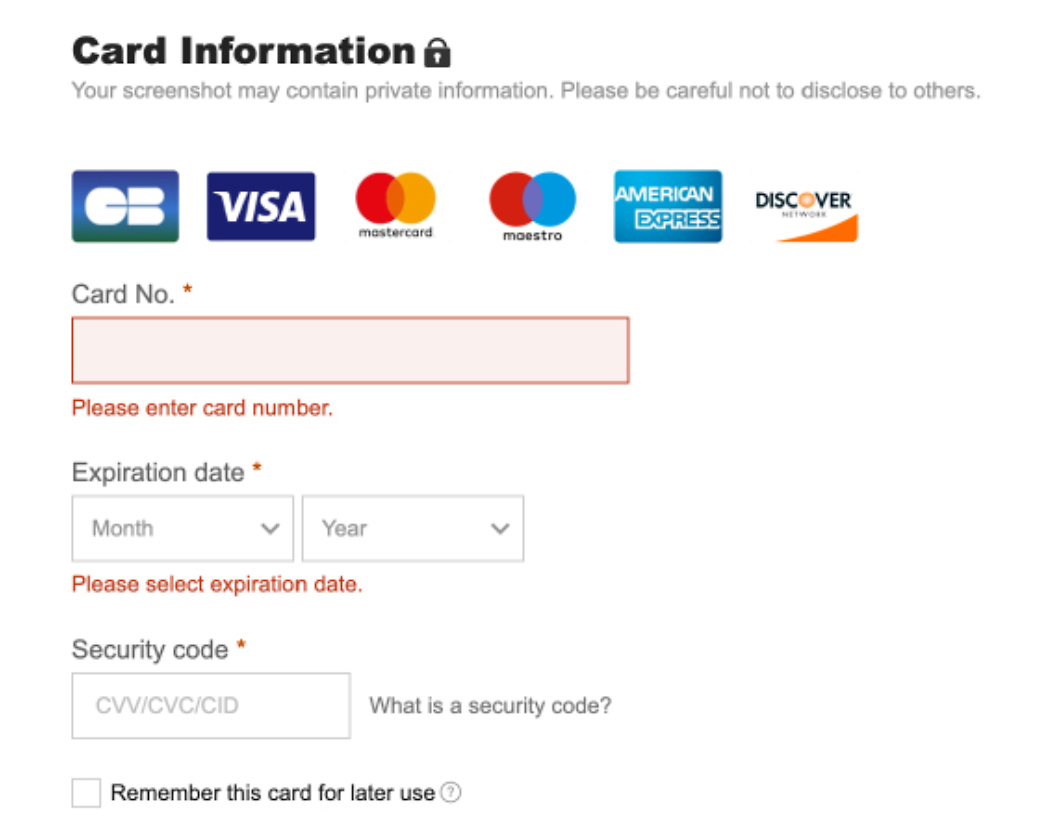Pick the Mastercard logo
This screenshot has width=1056, height=840.
[x=396, y=206]
